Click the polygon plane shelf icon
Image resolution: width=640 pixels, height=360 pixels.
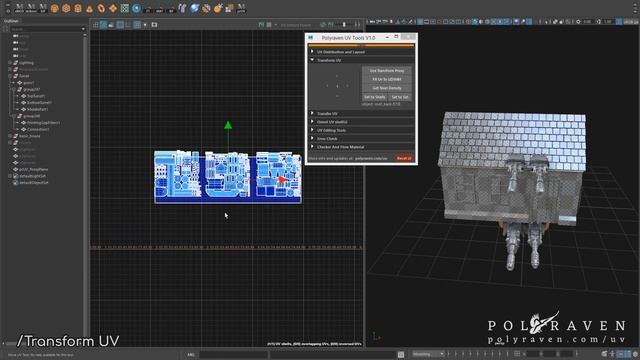point(113,8)
